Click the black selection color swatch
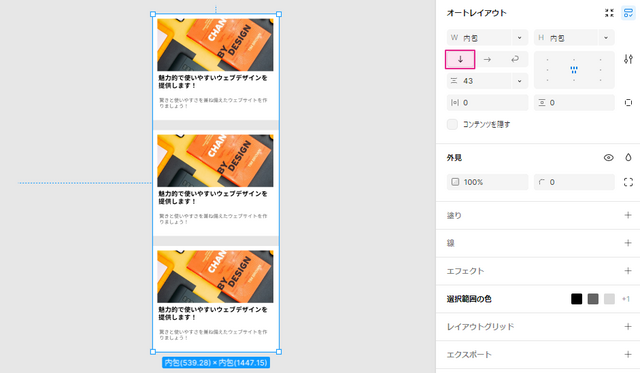 tap(576, 299)
